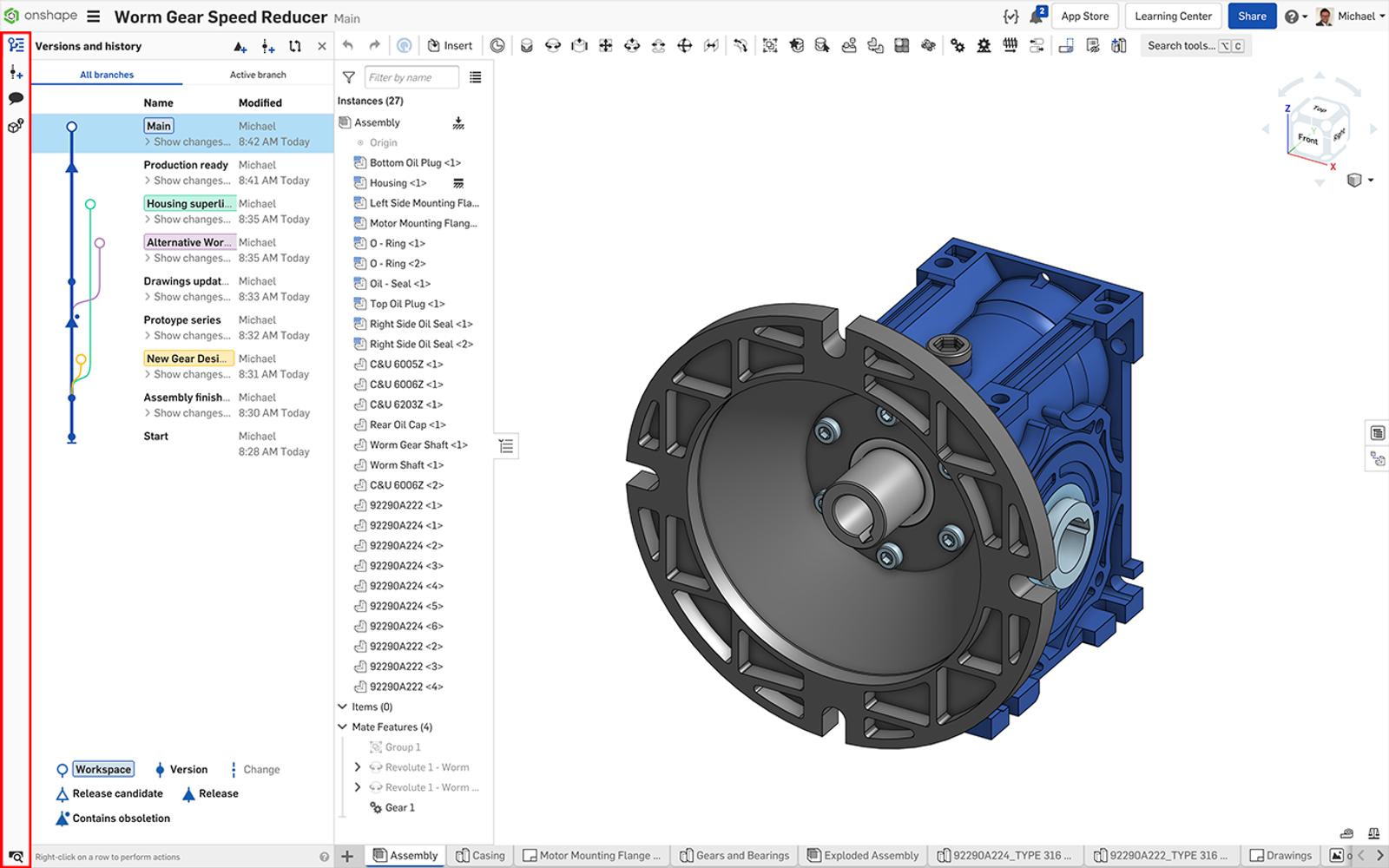This screenshot has height=868, width=1389.
Task: Open the main hamburger menu
Action: pyautogui.click(x=94, y=16)
